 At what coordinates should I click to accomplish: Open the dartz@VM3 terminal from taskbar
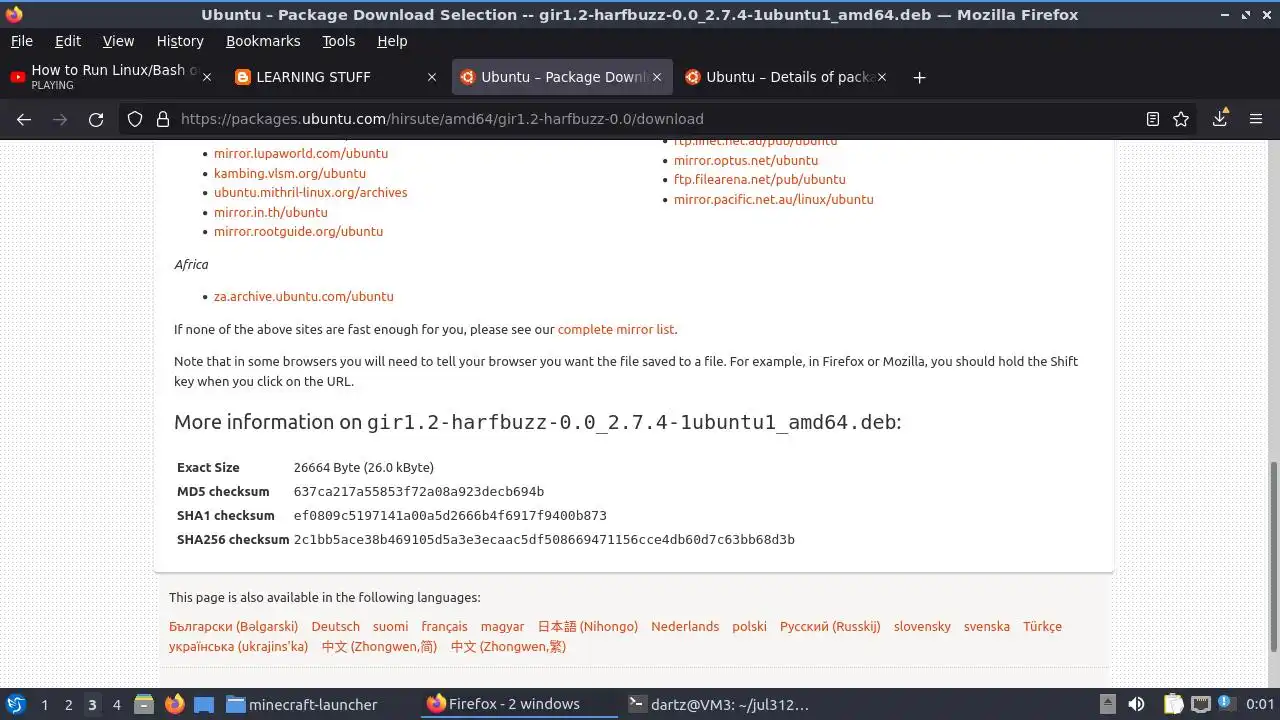718,704
